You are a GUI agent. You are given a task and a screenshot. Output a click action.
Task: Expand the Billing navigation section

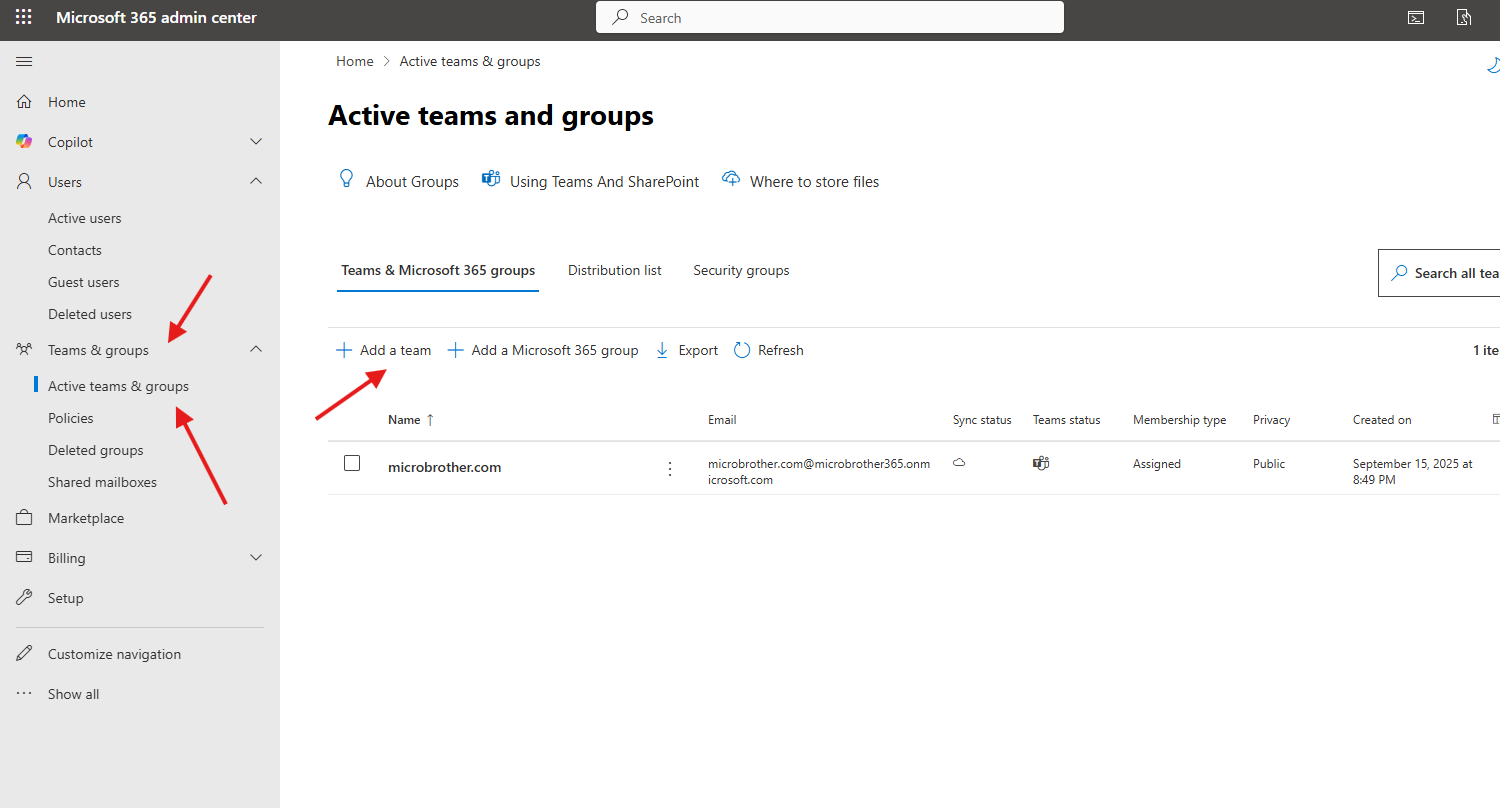pos(256,557)
